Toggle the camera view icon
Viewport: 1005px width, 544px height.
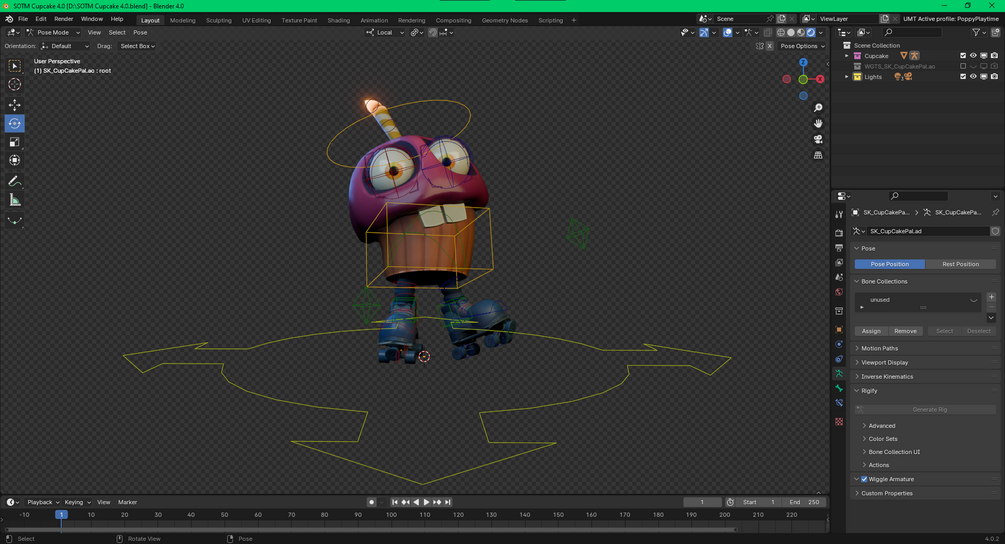pos(818,139)
